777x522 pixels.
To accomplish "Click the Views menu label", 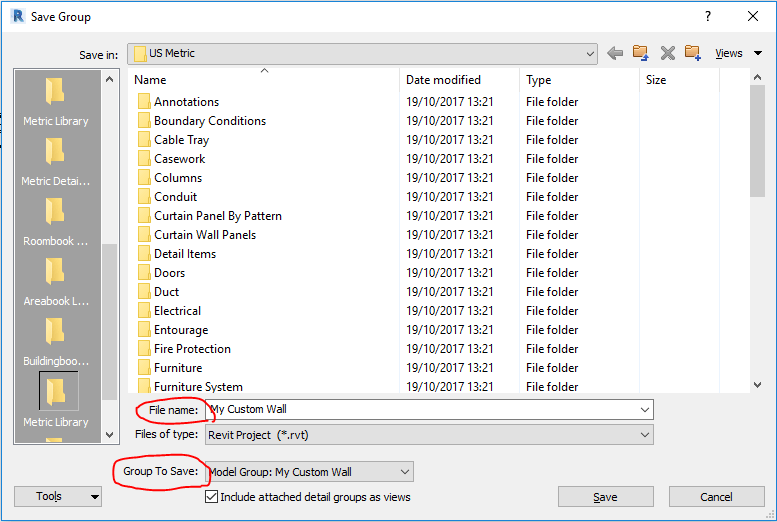I will [x=728, y=53].
